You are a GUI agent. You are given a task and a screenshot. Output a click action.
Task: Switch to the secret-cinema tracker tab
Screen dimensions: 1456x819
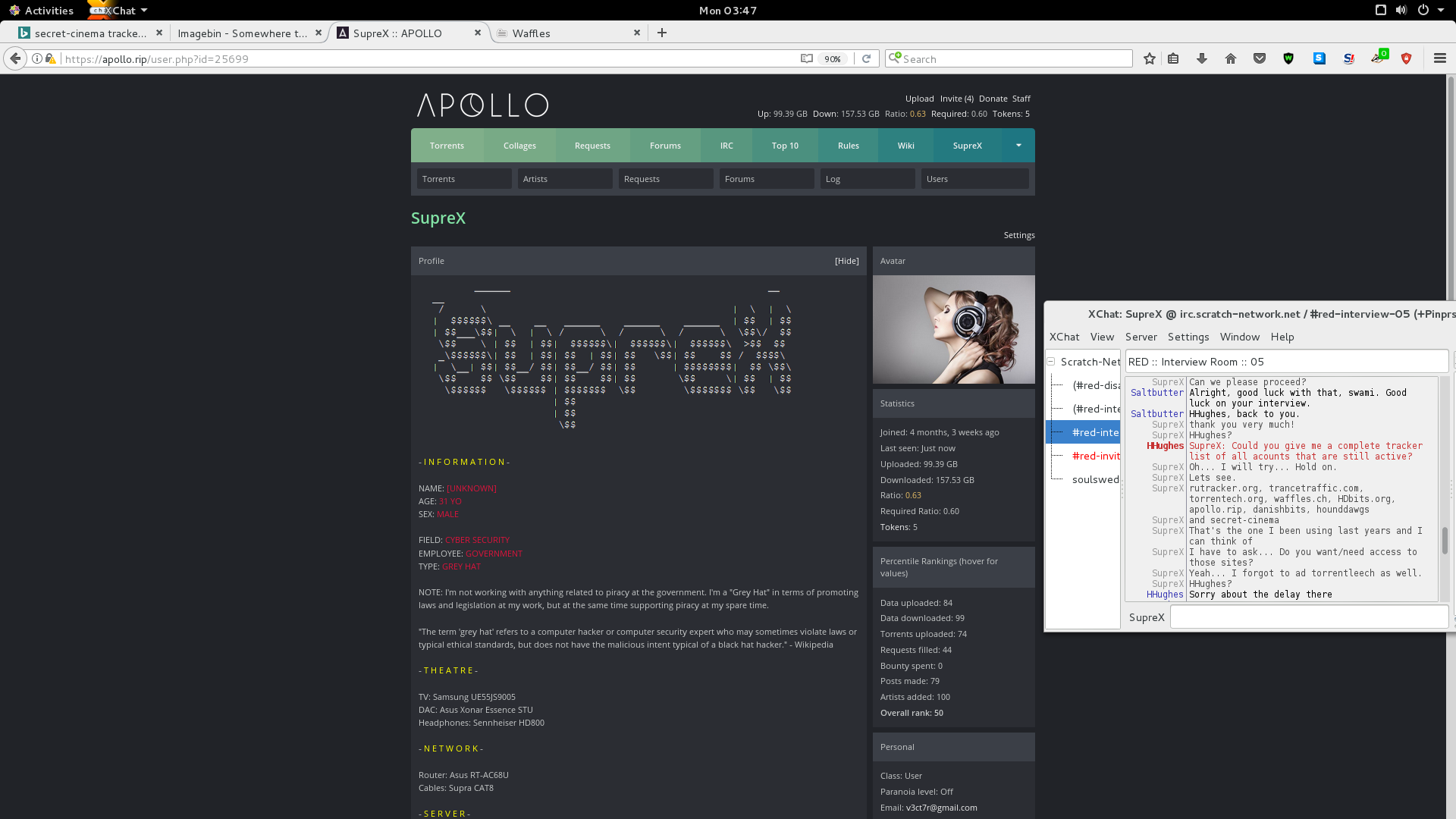click(x=91, y=33)
